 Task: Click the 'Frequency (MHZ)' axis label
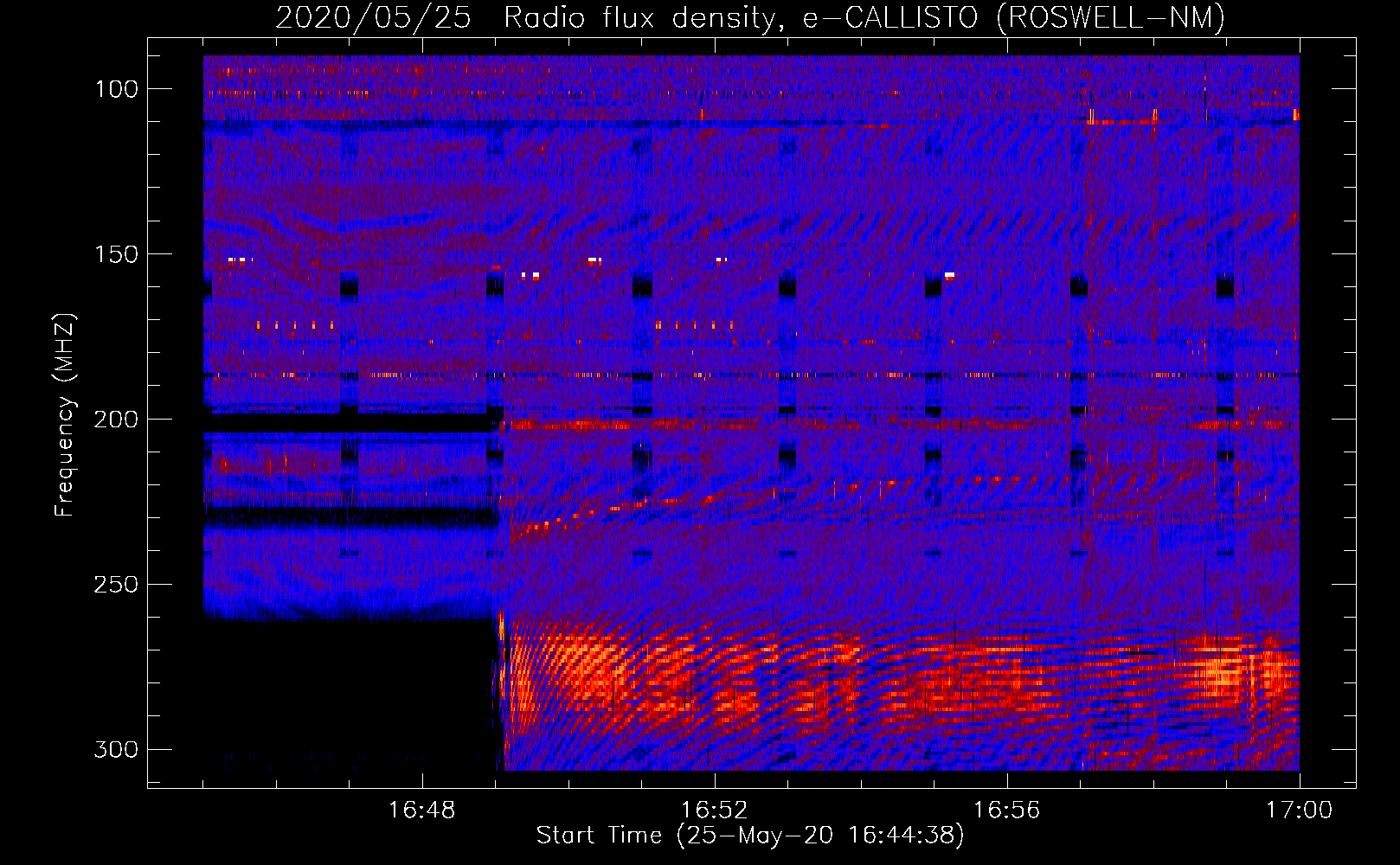(x=65, y=414)
